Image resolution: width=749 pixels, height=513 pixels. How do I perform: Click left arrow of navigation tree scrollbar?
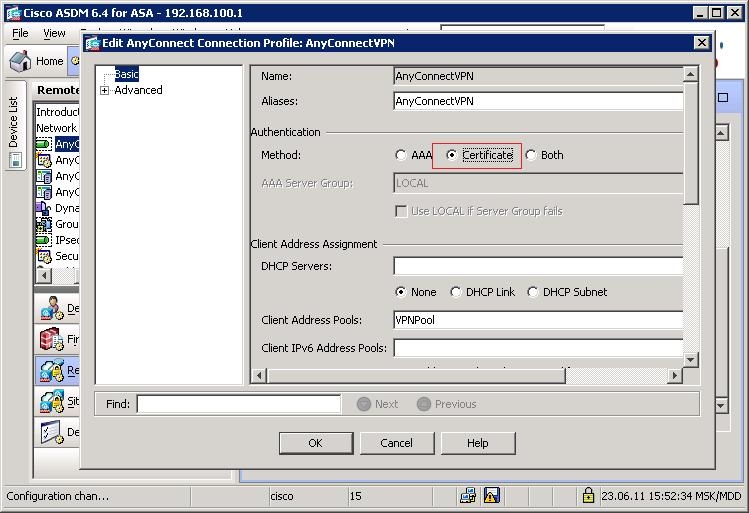[44, 276]
